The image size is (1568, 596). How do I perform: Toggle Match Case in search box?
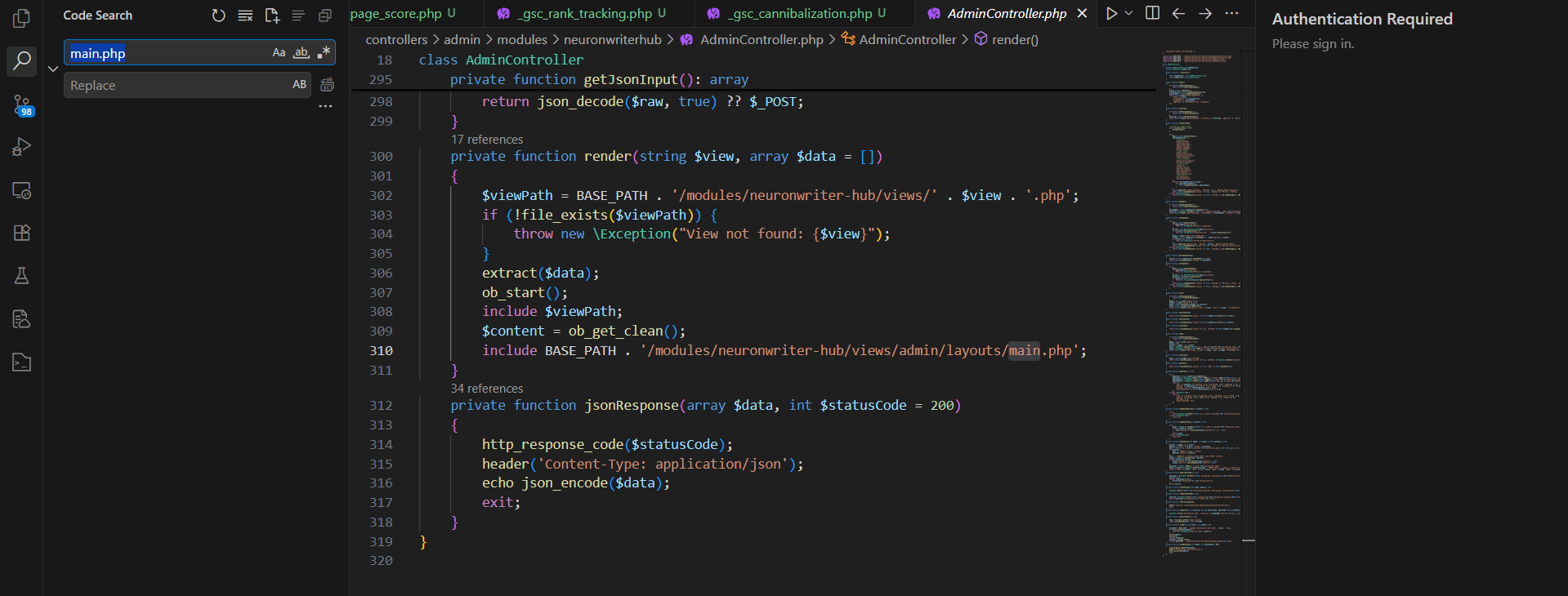[x=279, y=53]
